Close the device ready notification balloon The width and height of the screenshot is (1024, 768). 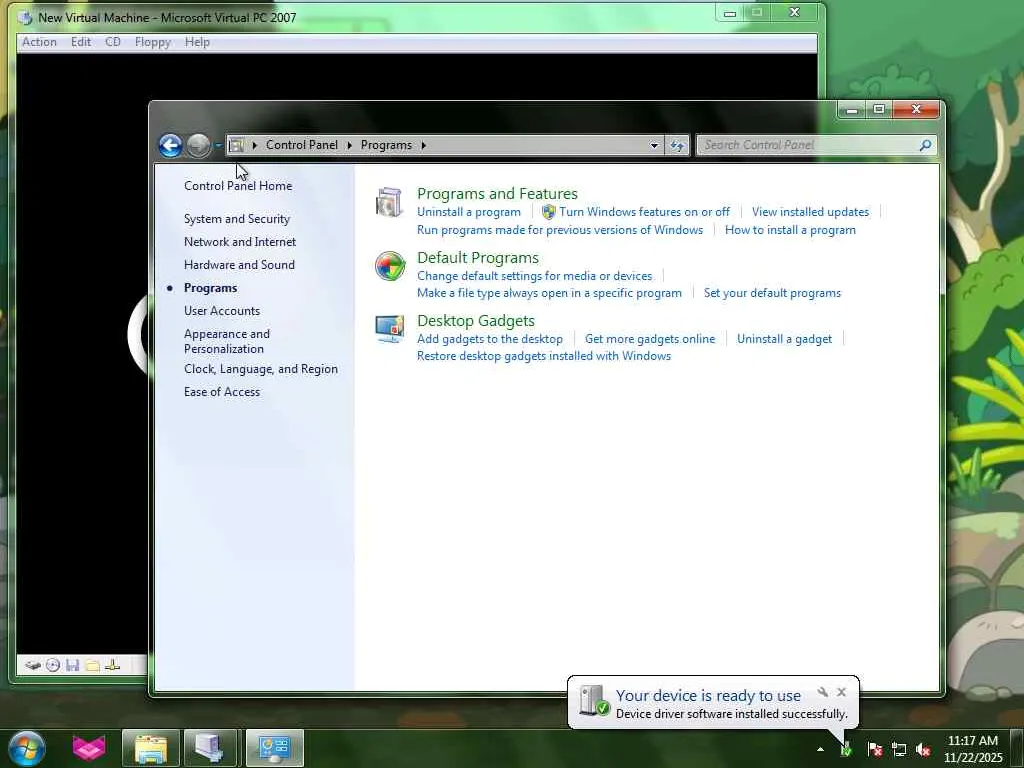(x=842, y=692)
